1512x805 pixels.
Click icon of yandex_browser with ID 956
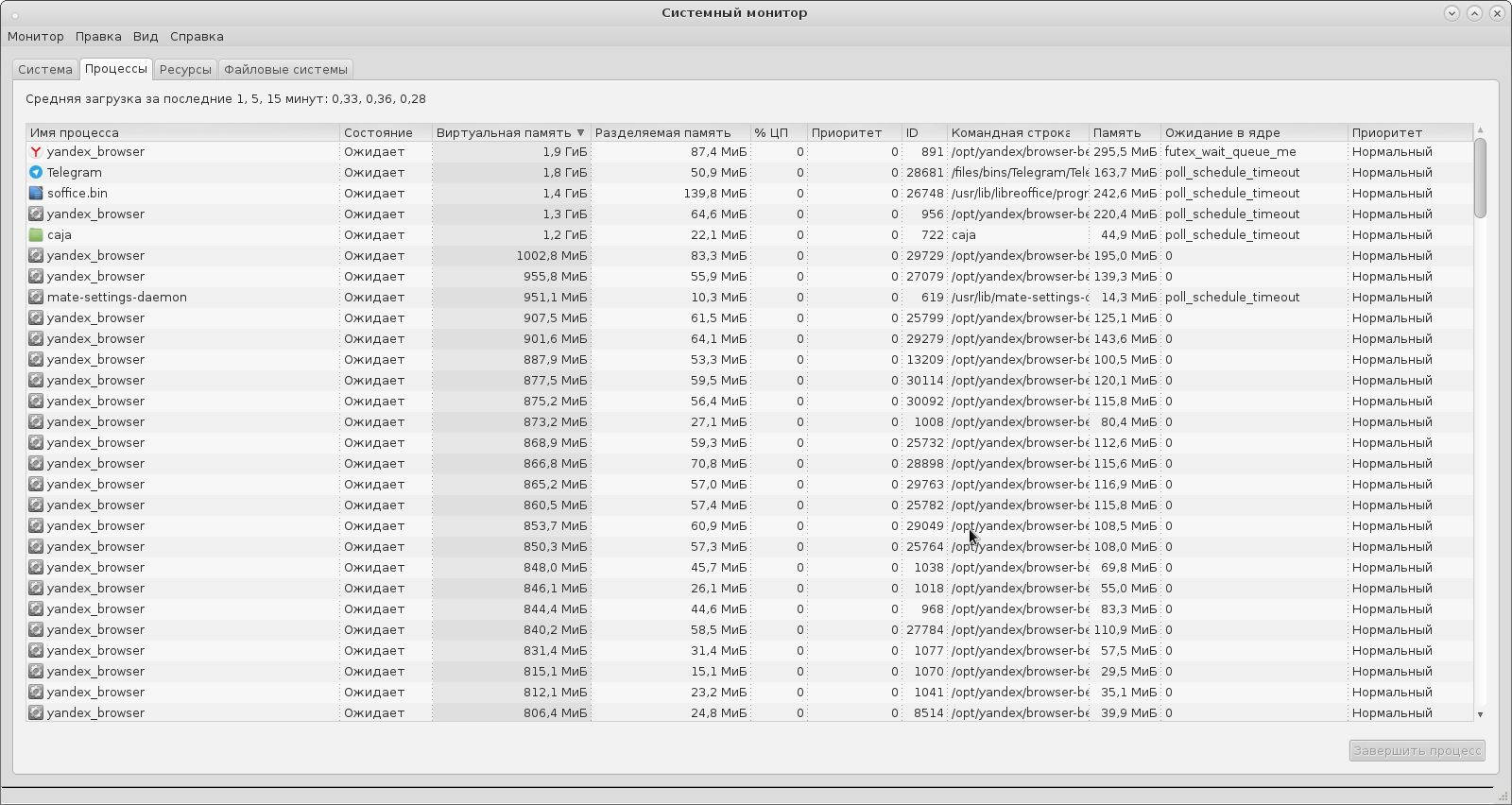coord(36,214)
